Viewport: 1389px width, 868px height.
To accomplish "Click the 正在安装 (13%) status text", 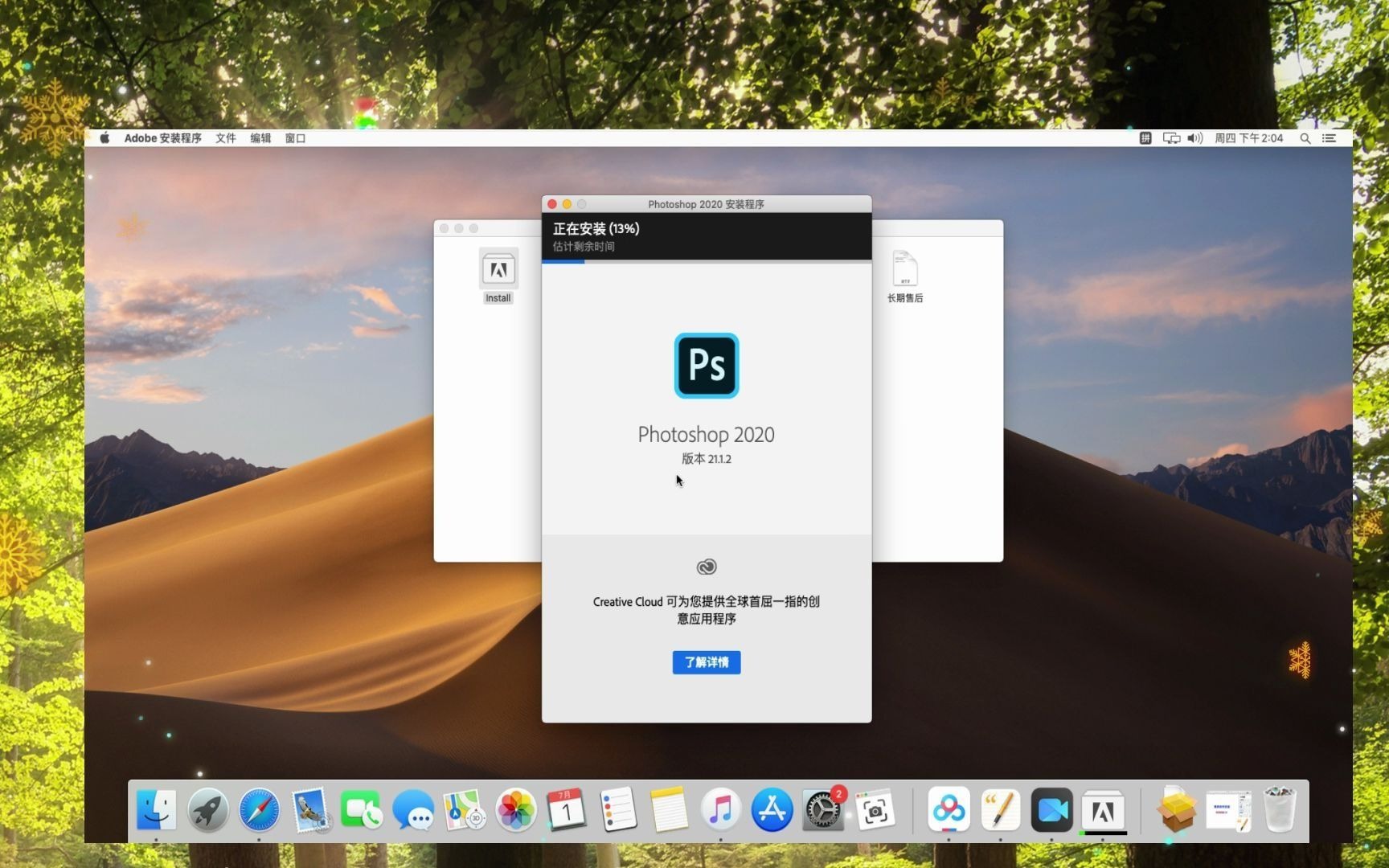I will click(x=596, y=229).
